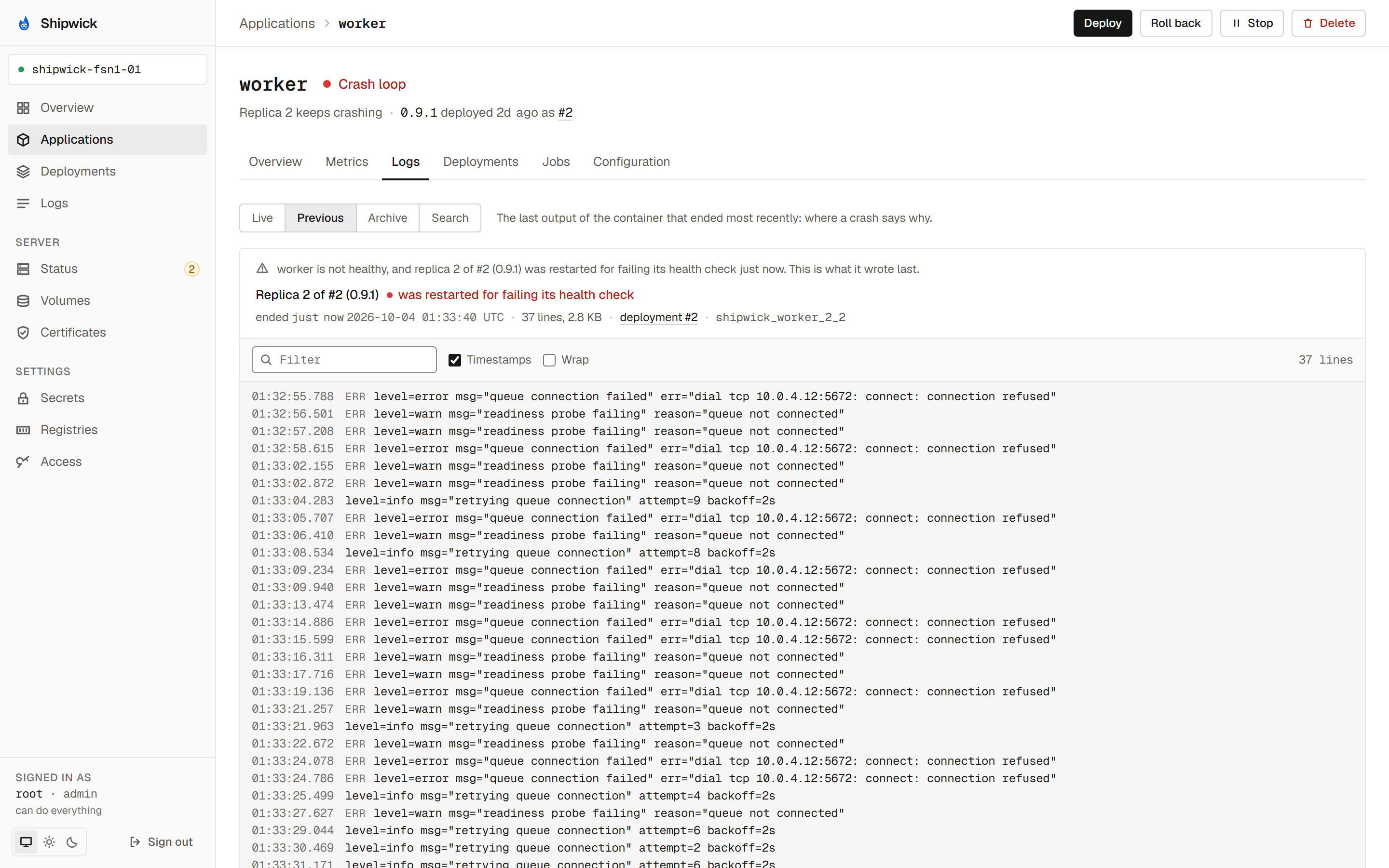Open the Search log view
The image size is (1389, 868).
coord(450,217)
